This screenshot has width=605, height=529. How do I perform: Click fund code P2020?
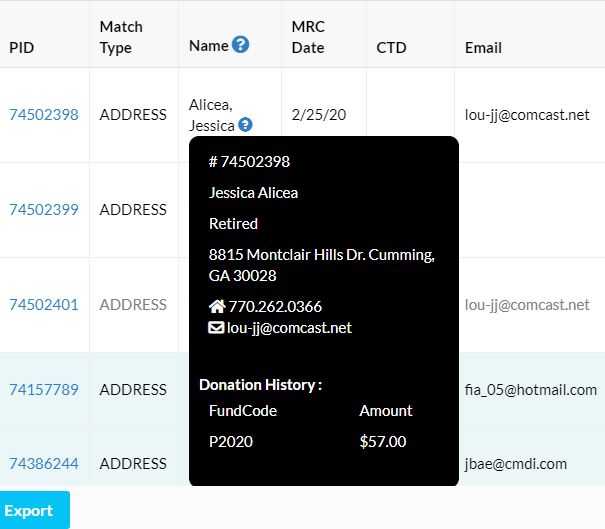pyautogui.click(x=231, y=441)
